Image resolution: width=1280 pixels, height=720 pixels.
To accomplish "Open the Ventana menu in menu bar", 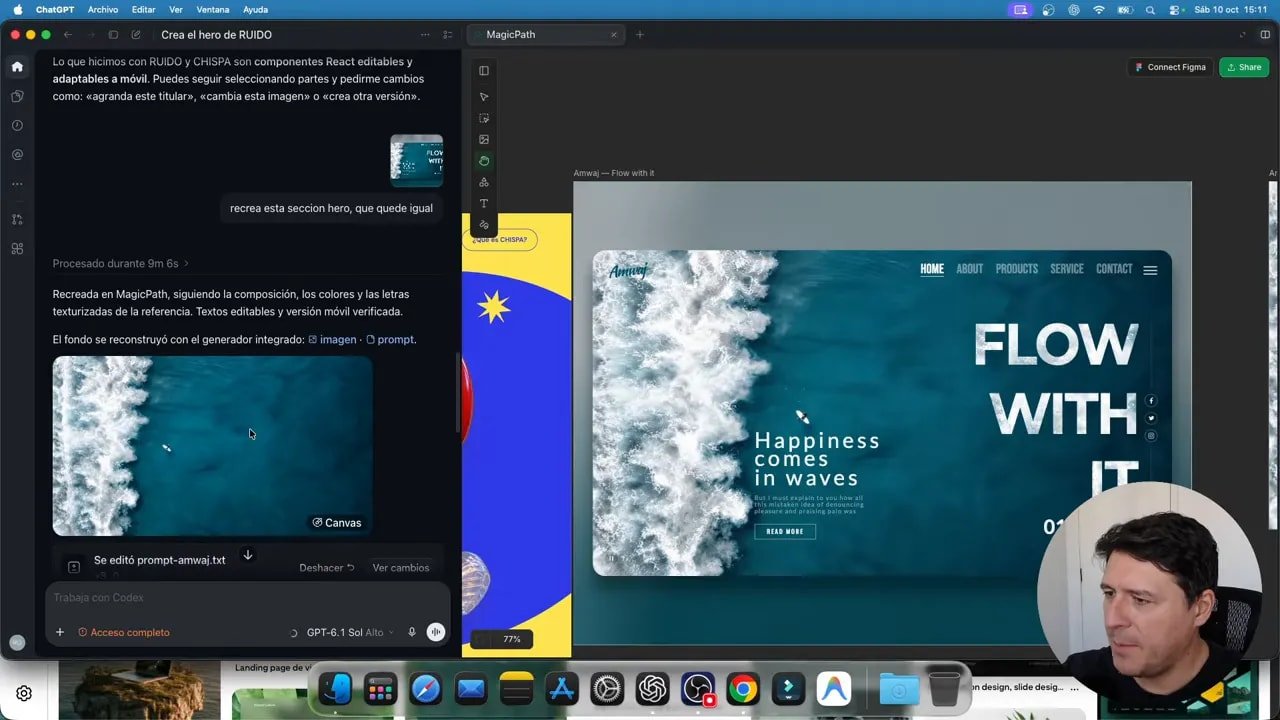I will [x=212, y=9].
